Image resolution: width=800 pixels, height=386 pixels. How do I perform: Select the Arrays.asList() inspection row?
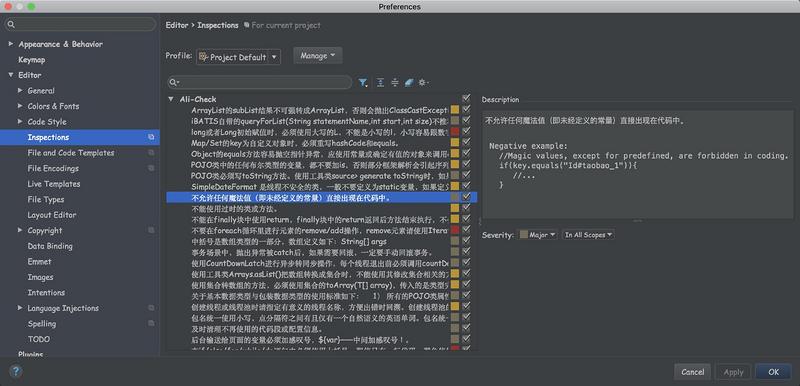click(322, 274)
